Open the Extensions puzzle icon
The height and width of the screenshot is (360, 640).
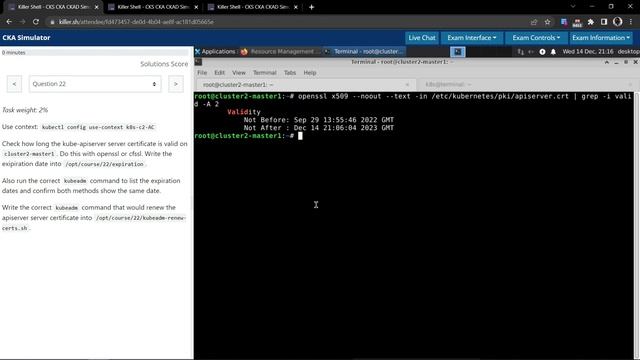pyautogui.click(x=591, y=22)
